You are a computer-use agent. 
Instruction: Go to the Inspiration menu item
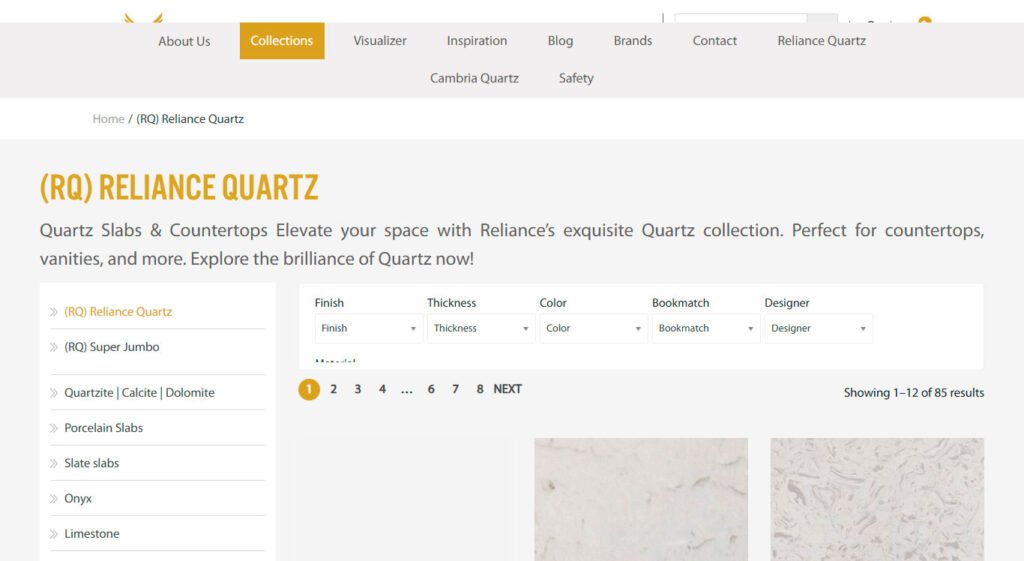[x=477, y=41]
